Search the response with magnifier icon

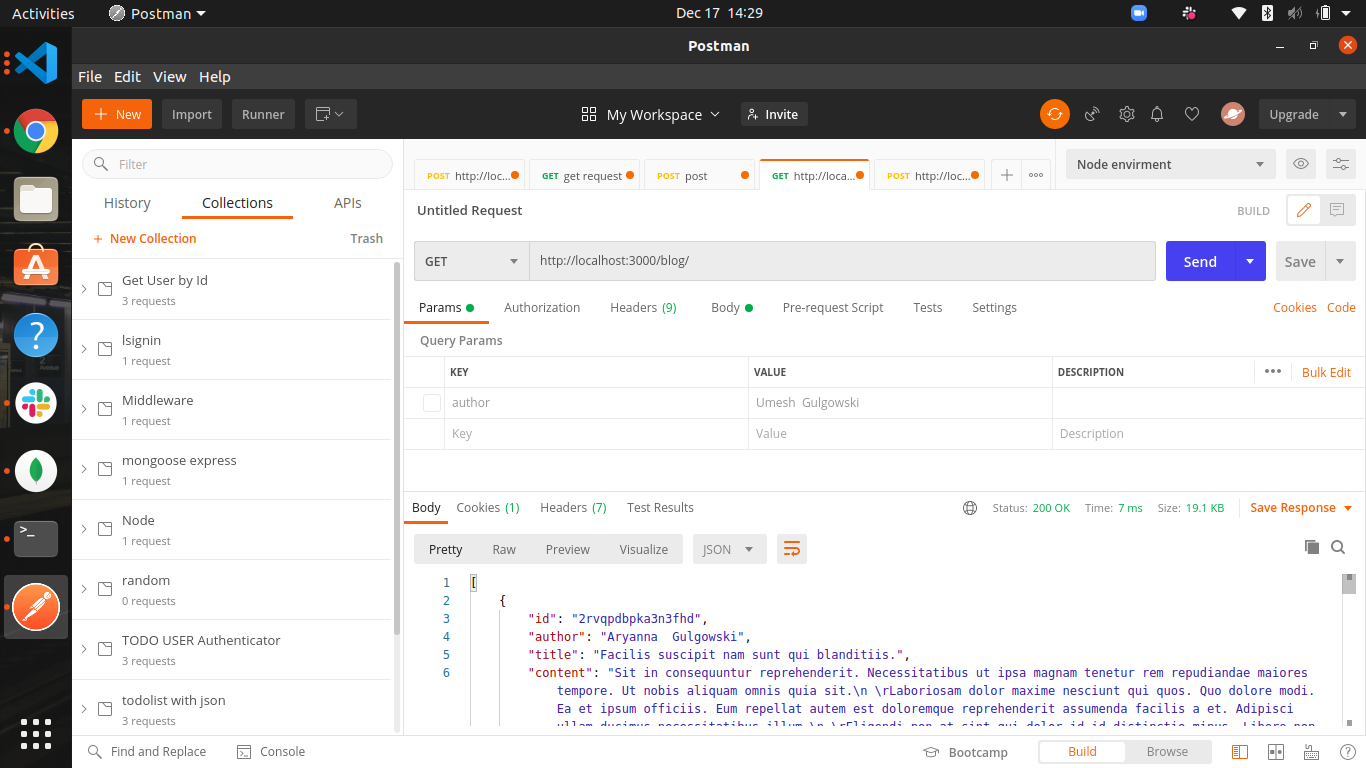[1338, 547]
